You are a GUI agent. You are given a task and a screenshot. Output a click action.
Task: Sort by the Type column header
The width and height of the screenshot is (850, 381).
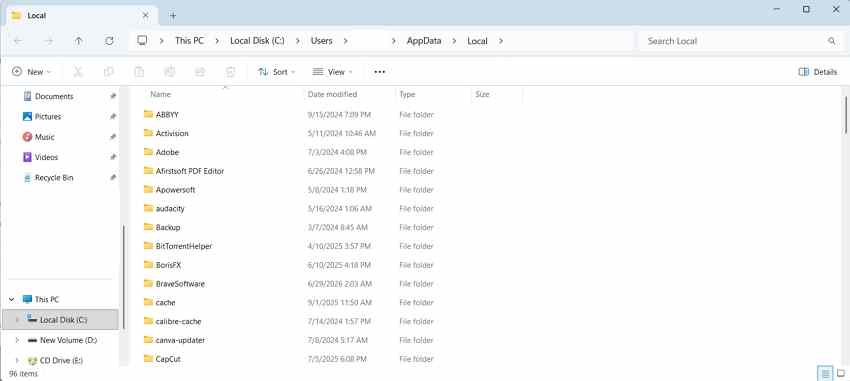407,94
